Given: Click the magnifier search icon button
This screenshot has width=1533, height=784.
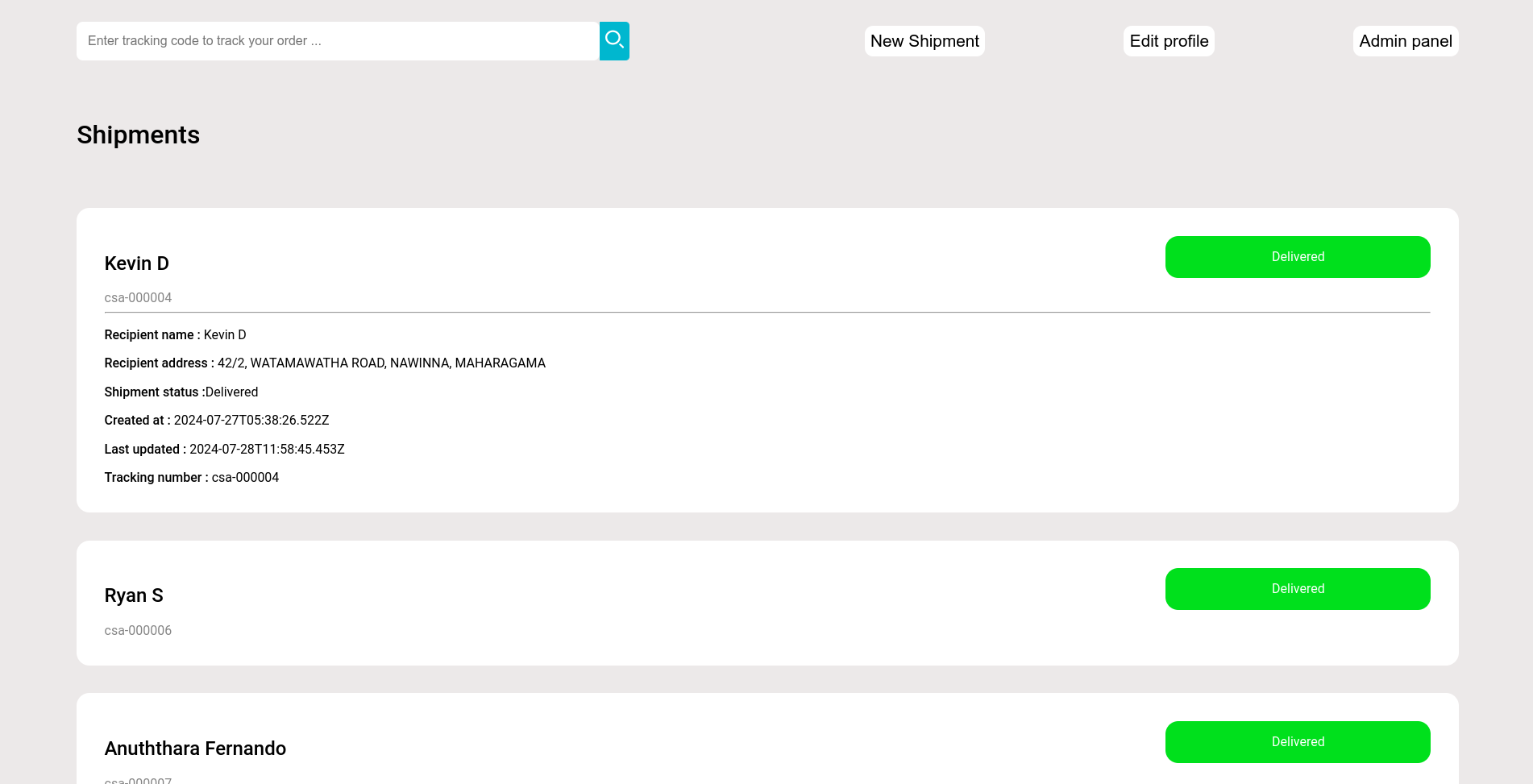Looking at the screenshot, I should (614, 40).
